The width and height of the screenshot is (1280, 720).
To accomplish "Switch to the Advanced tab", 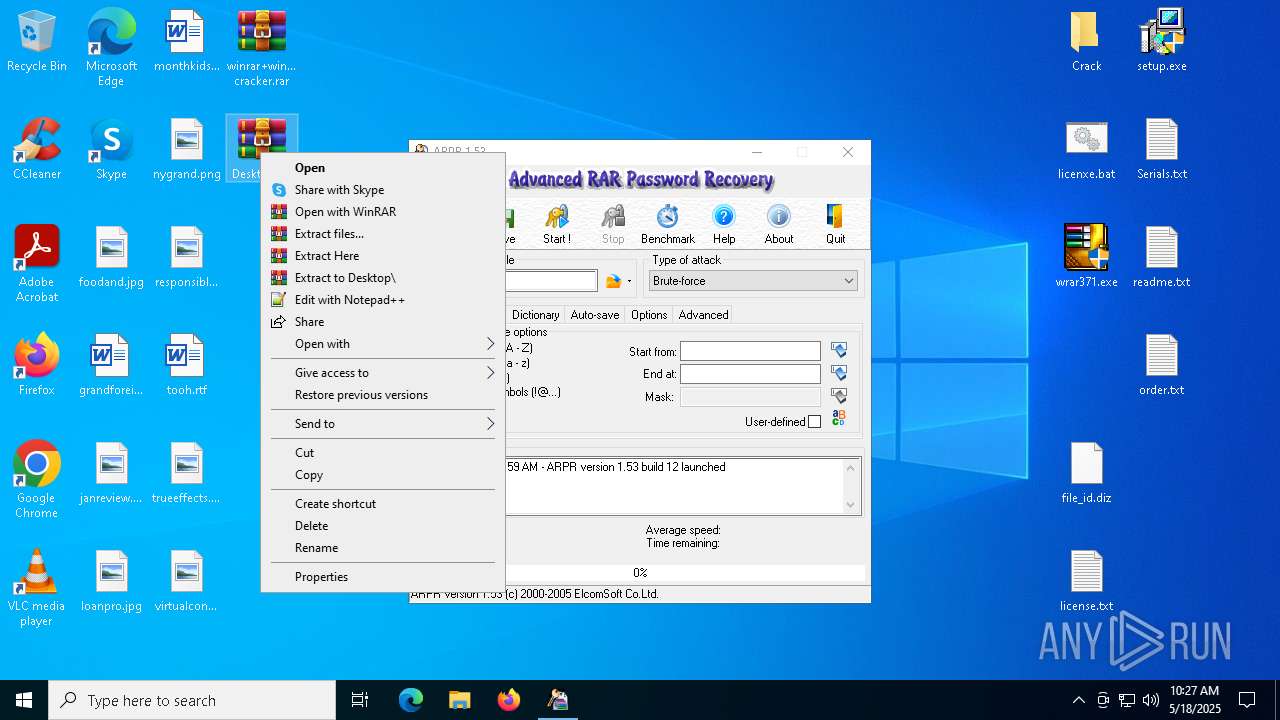I will tap(704, 315).
